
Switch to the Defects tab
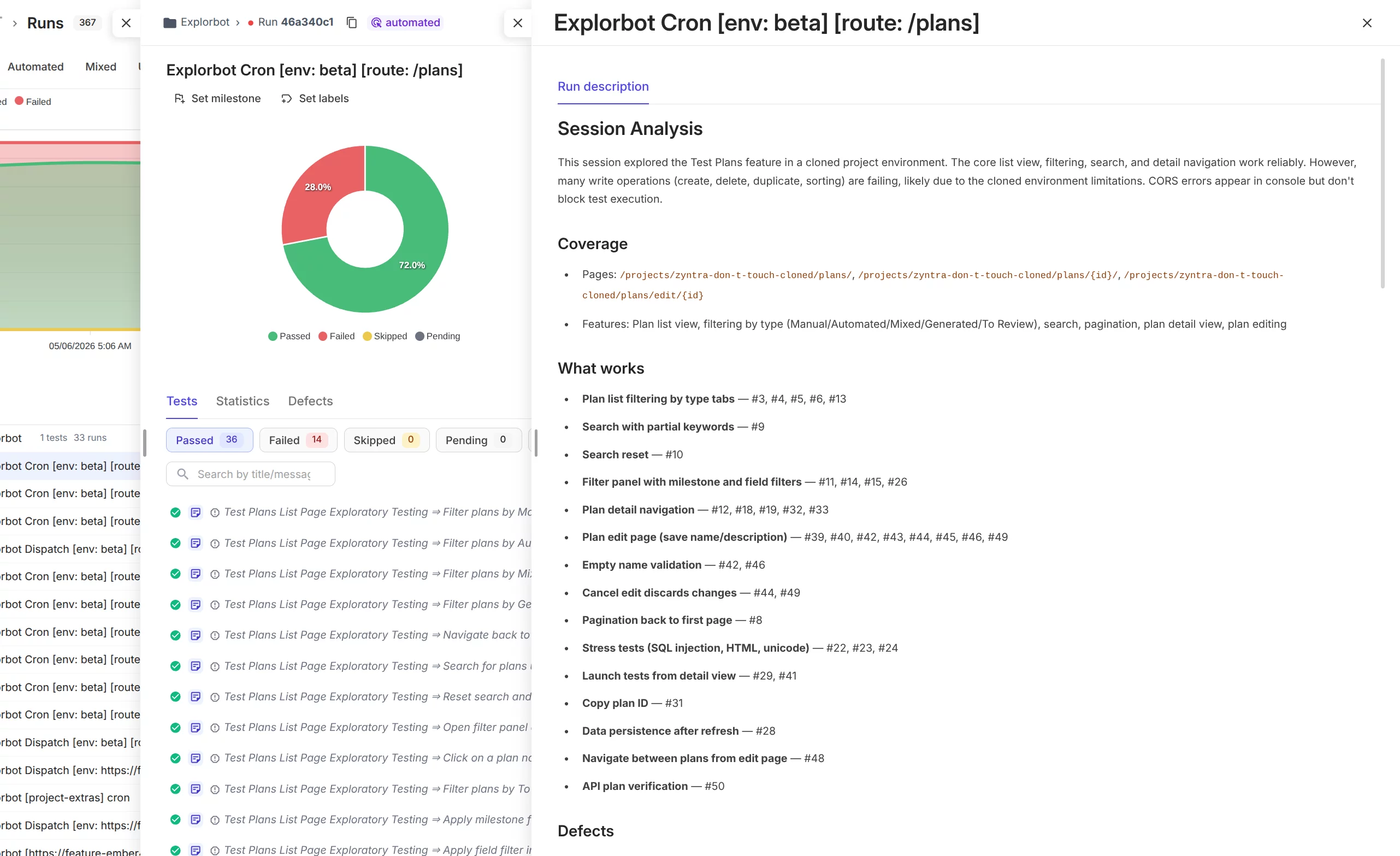coord(310,401)
